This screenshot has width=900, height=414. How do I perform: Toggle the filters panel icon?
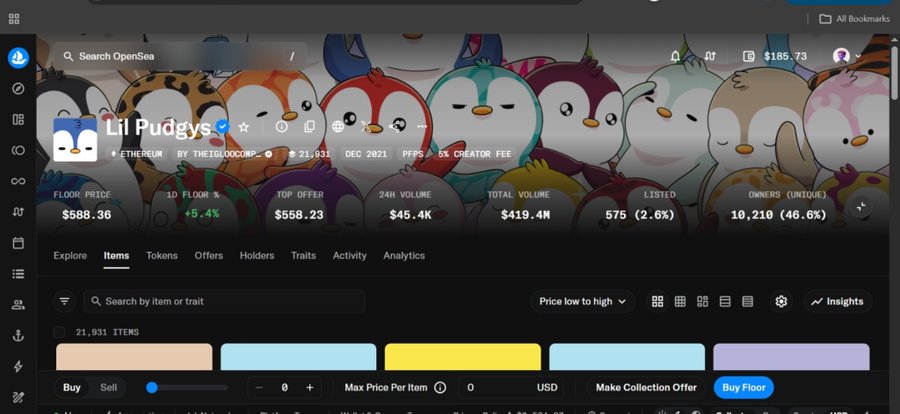(64, 301)
